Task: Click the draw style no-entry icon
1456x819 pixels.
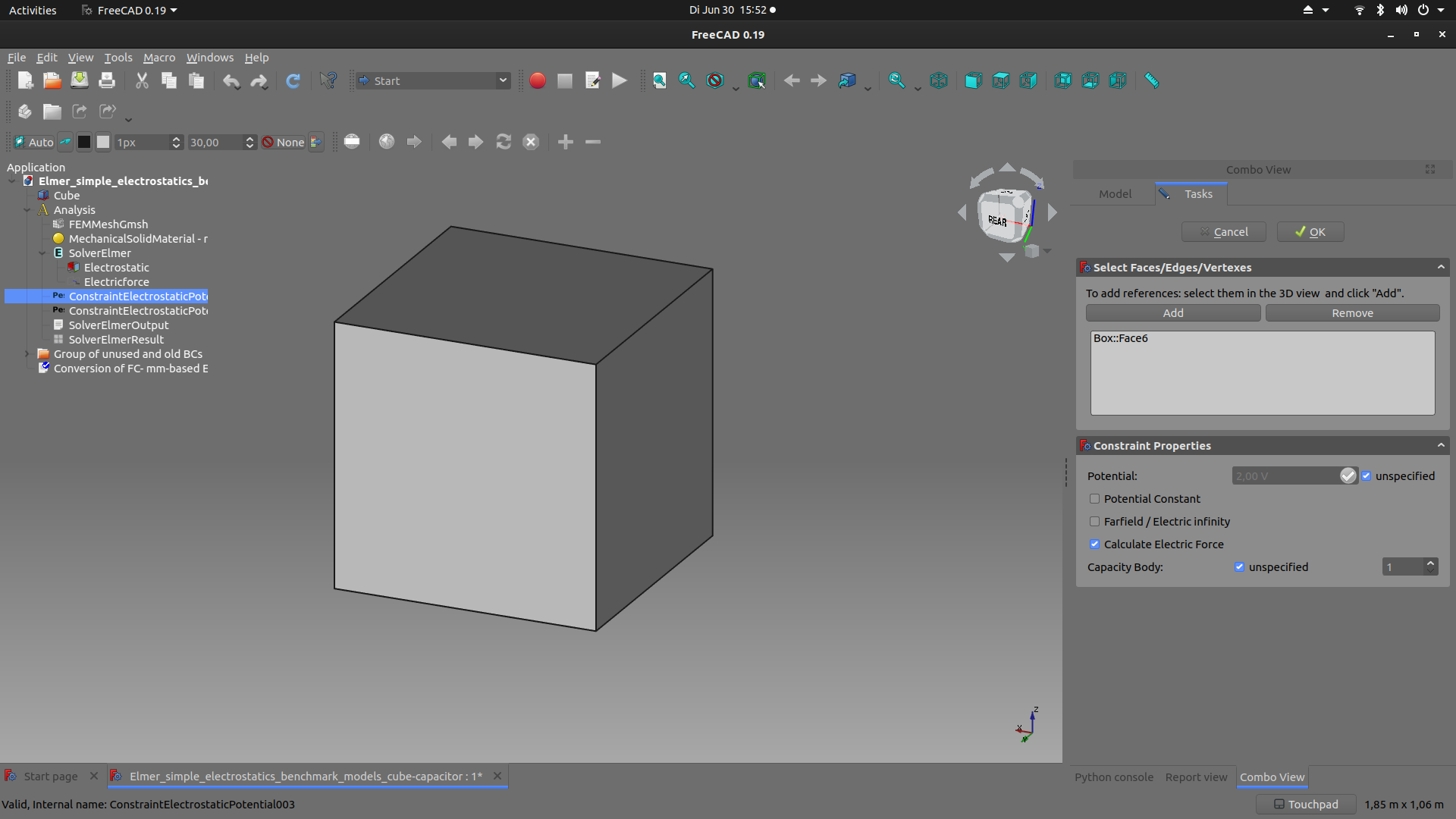Action: (x=714, y=80)
